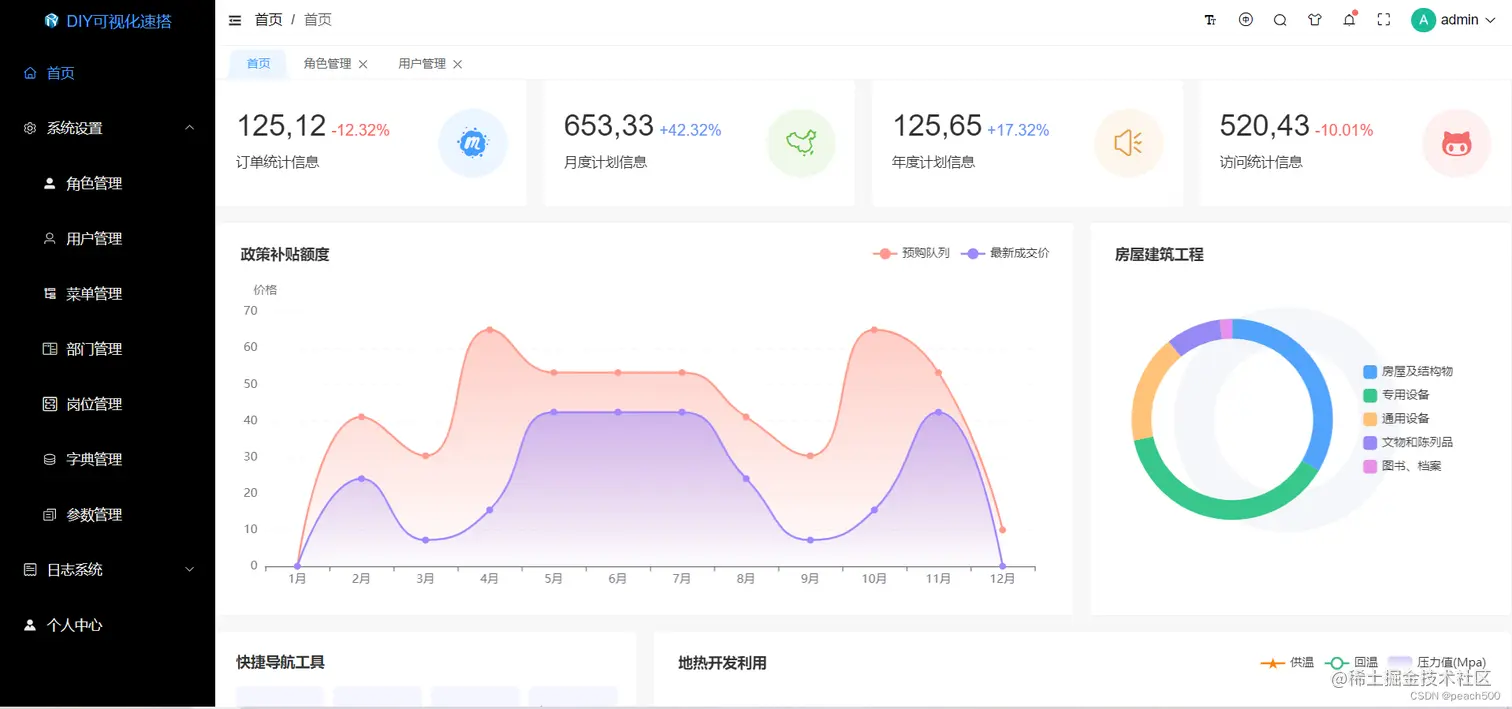Open 参数管理 in sidebar
This screenshot has height=709, width=1512.
tap(107, 514)
